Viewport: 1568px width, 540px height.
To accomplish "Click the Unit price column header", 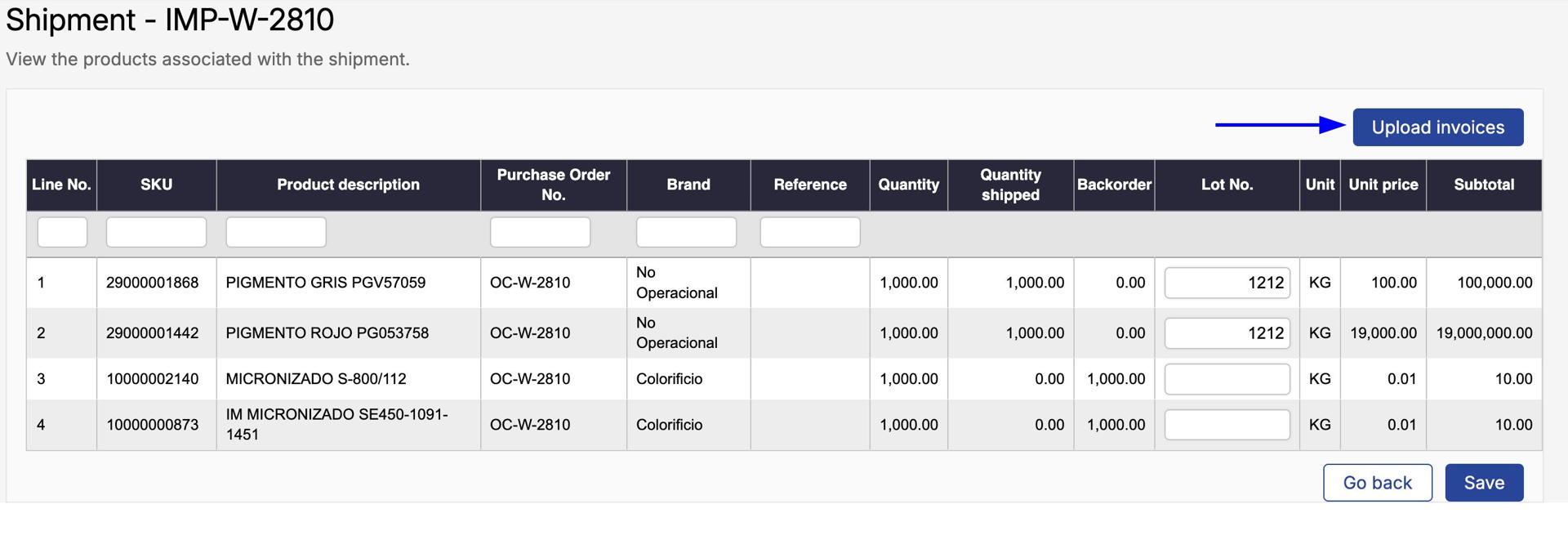I will pos(1383,185).
